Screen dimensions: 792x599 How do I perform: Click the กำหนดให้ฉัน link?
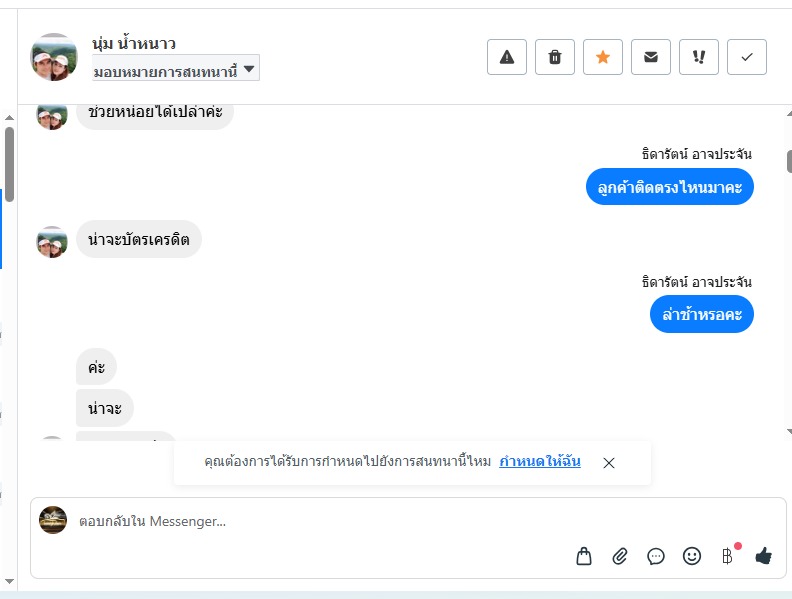(540, 462)
